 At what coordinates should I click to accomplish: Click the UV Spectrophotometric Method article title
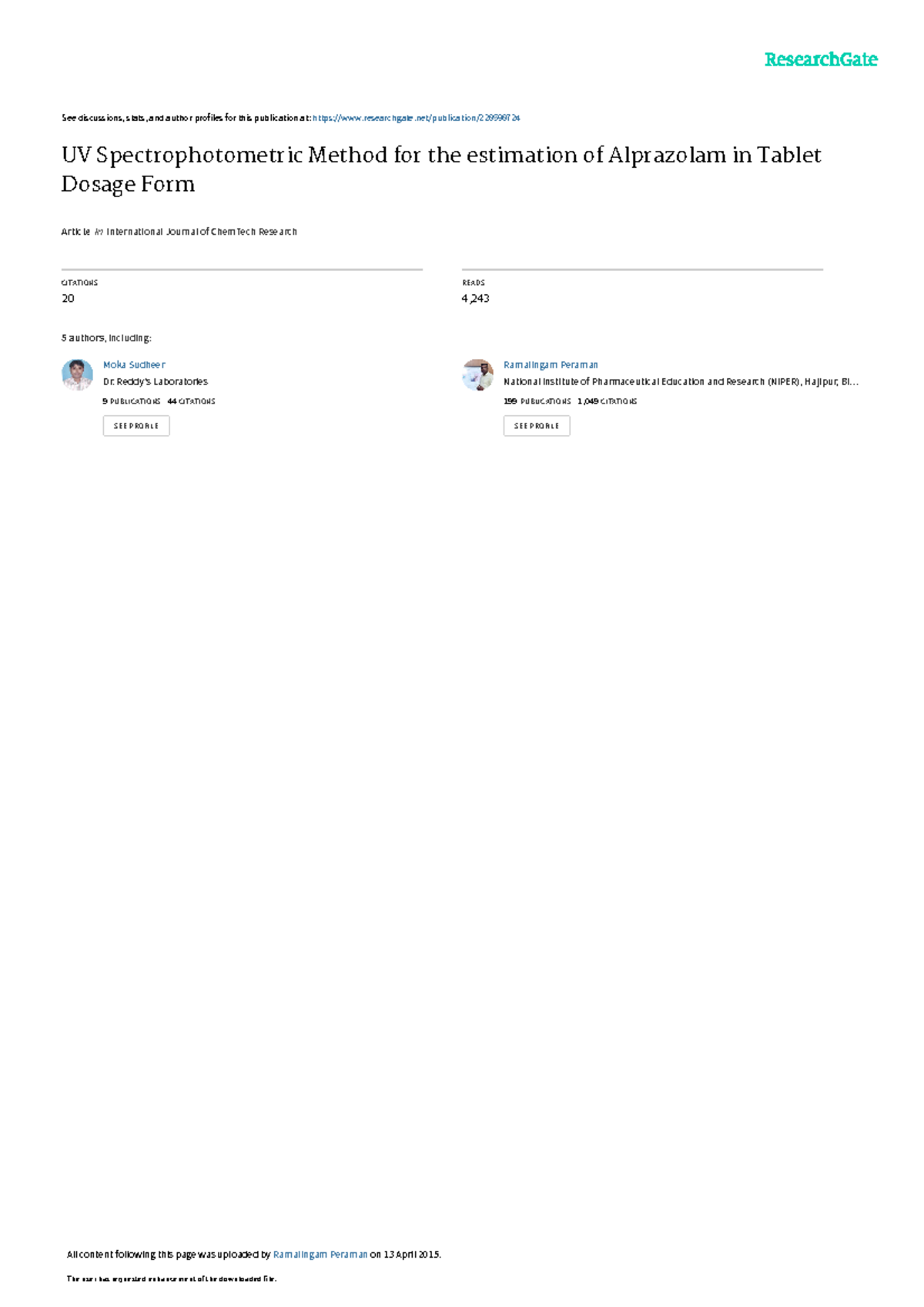click(441, 169)
